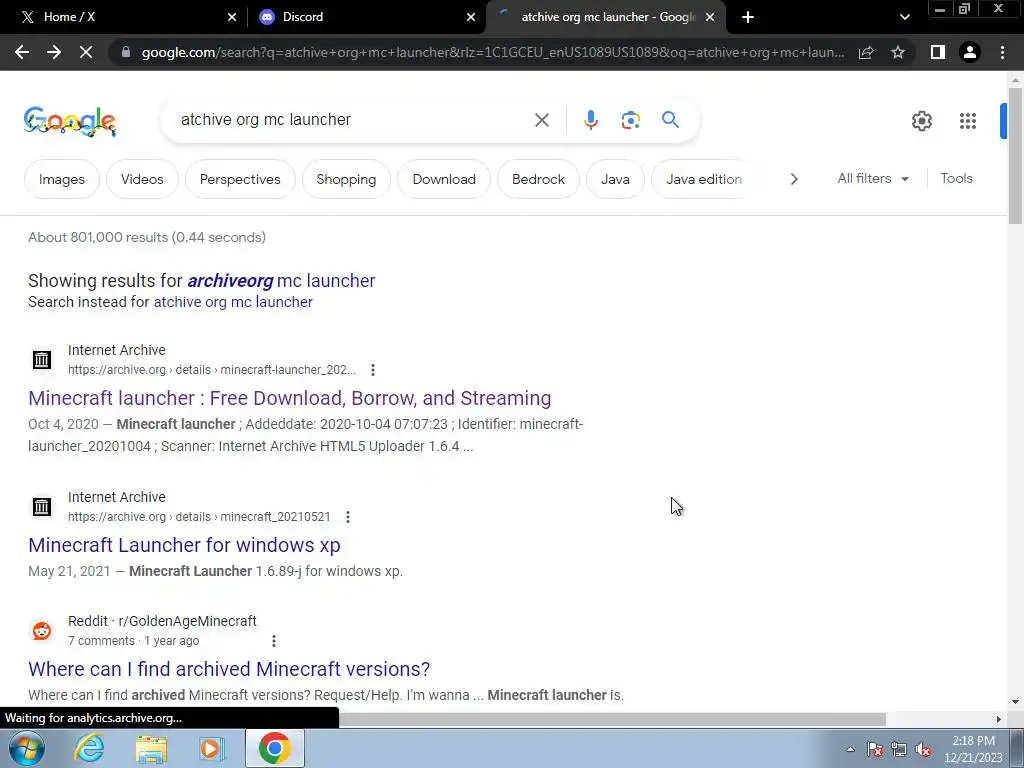The image size is (1024, 768).
Task: Submit search with the magnifier icon
Action: [670, 120]
